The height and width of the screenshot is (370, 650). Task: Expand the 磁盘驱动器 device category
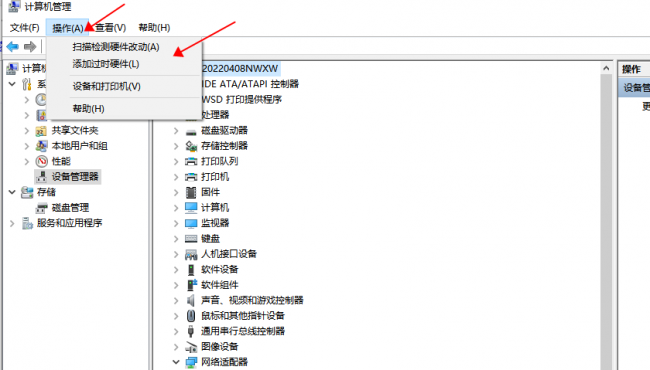(x=176, y=131)
